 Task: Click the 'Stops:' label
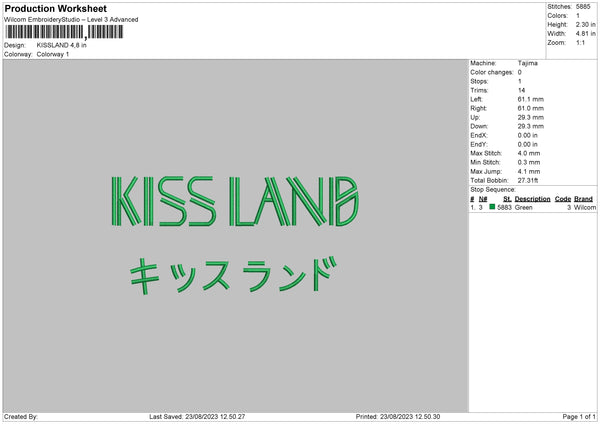tap(479, 81)
